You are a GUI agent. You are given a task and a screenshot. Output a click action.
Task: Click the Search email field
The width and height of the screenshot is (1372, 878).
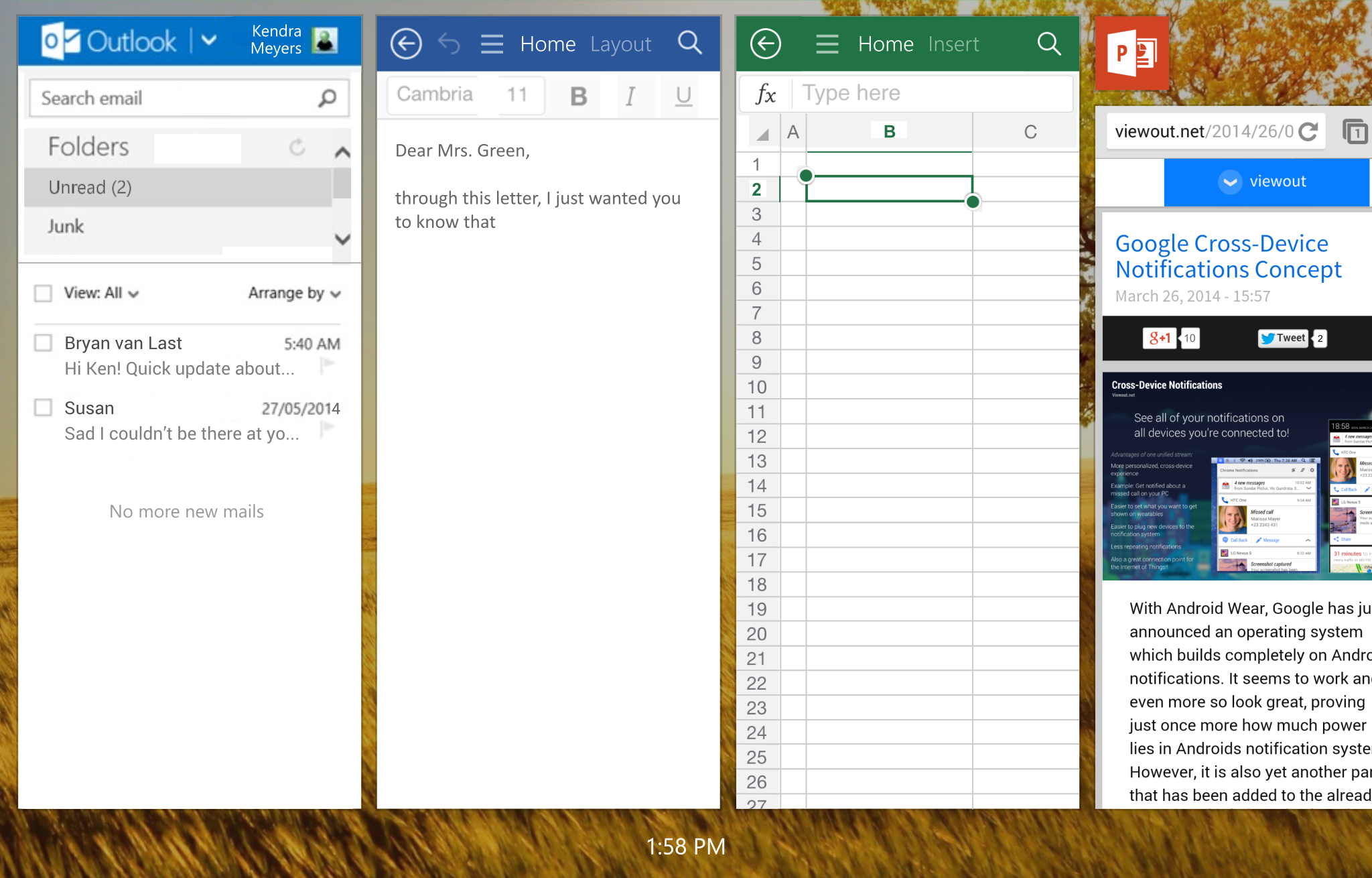[189, 98]
